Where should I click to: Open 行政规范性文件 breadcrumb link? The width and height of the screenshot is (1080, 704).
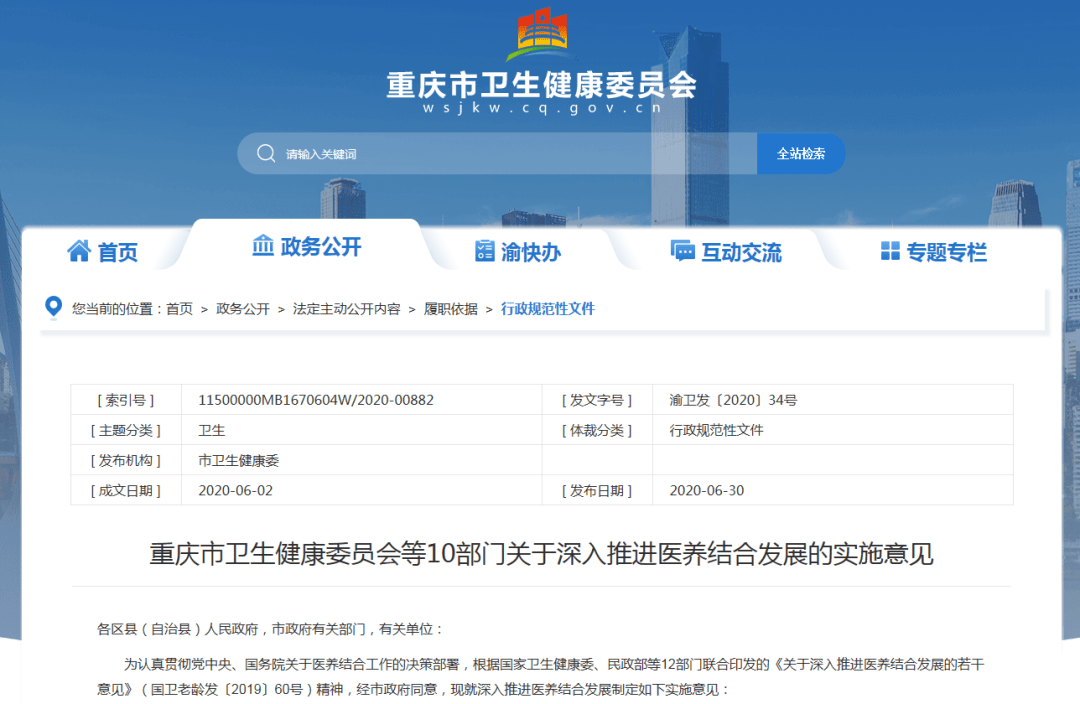pos(548,309)
